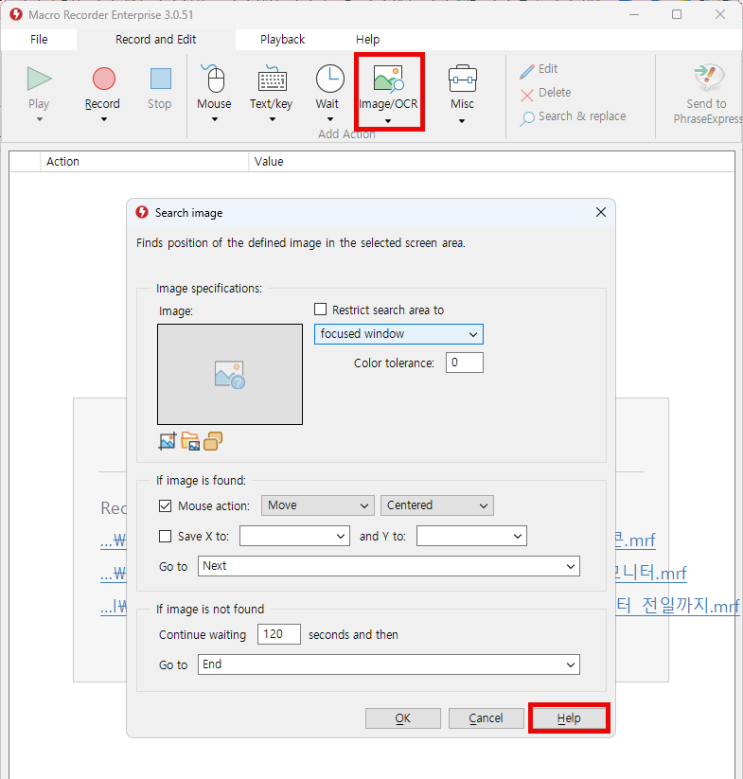Viewport: 743px width, 779px height.
Task: Start recording with the Record icon
Action: (104, 79)
